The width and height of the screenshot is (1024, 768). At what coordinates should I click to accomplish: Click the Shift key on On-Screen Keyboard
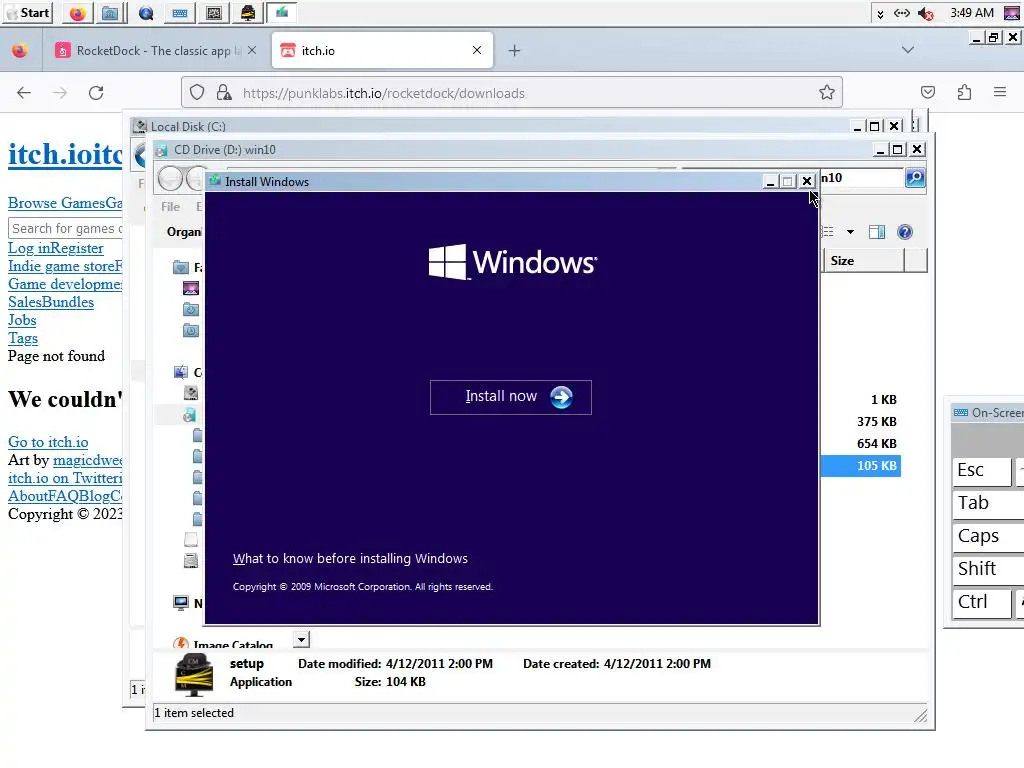tap(988, 569)
